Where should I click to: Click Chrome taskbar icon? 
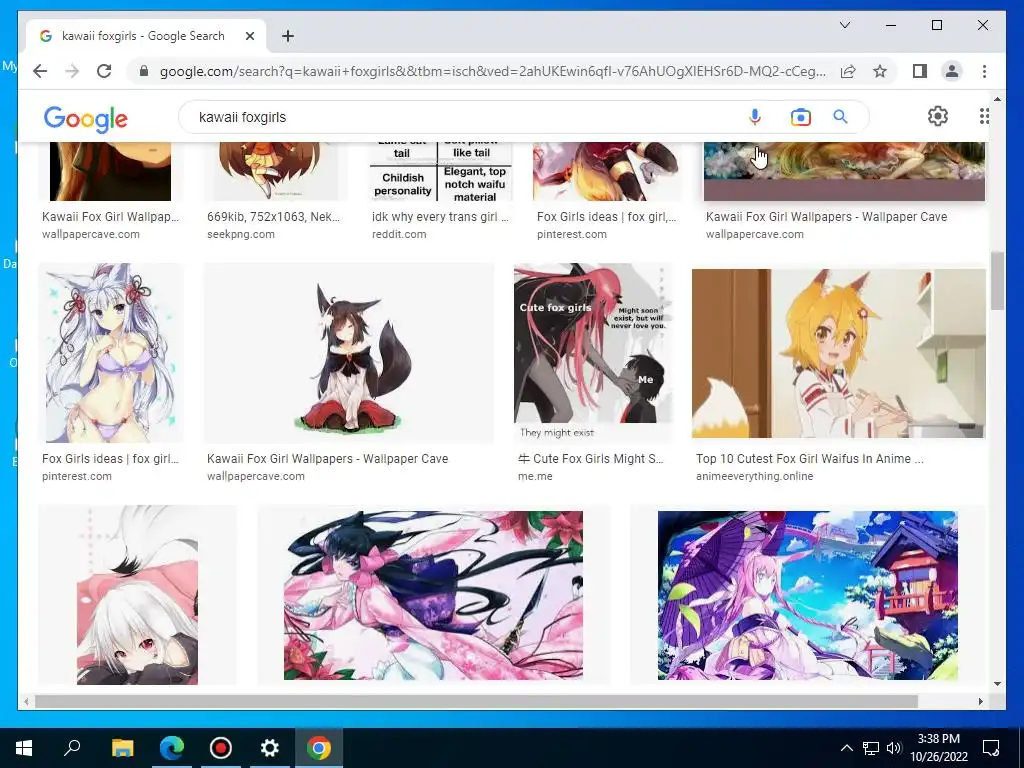click(319, 748)
